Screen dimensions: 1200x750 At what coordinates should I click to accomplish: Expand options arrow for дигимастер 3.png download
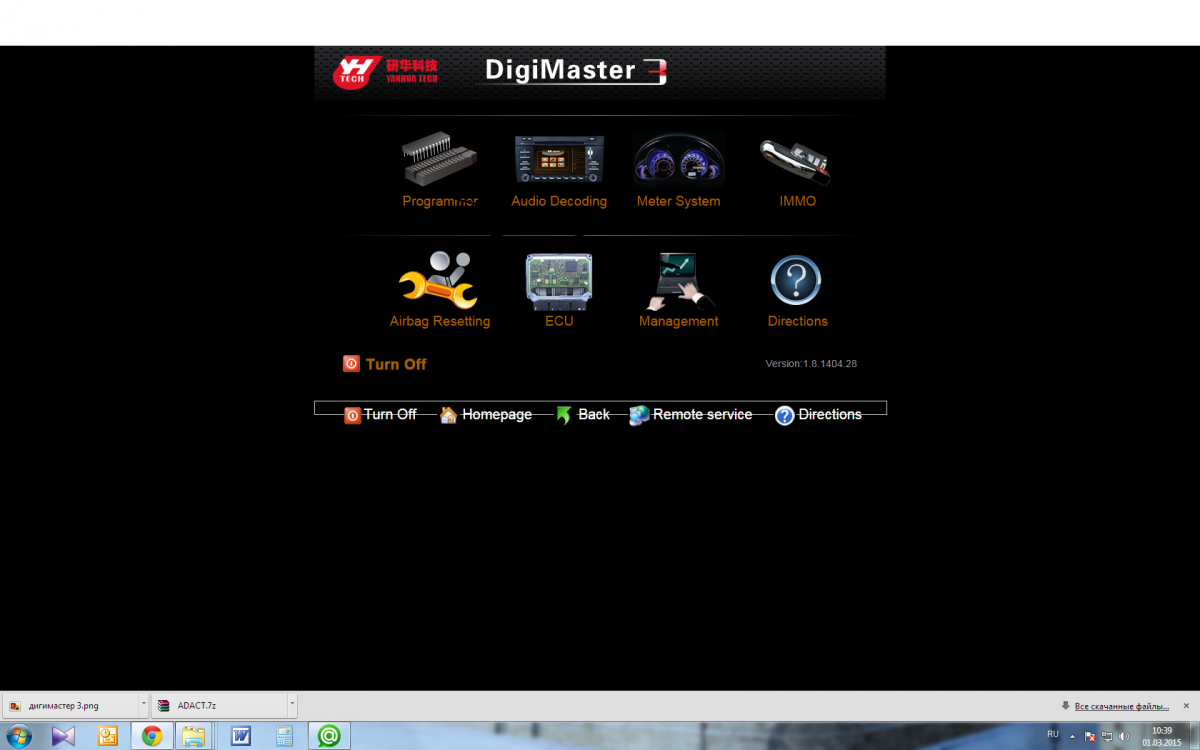point(143,705)
